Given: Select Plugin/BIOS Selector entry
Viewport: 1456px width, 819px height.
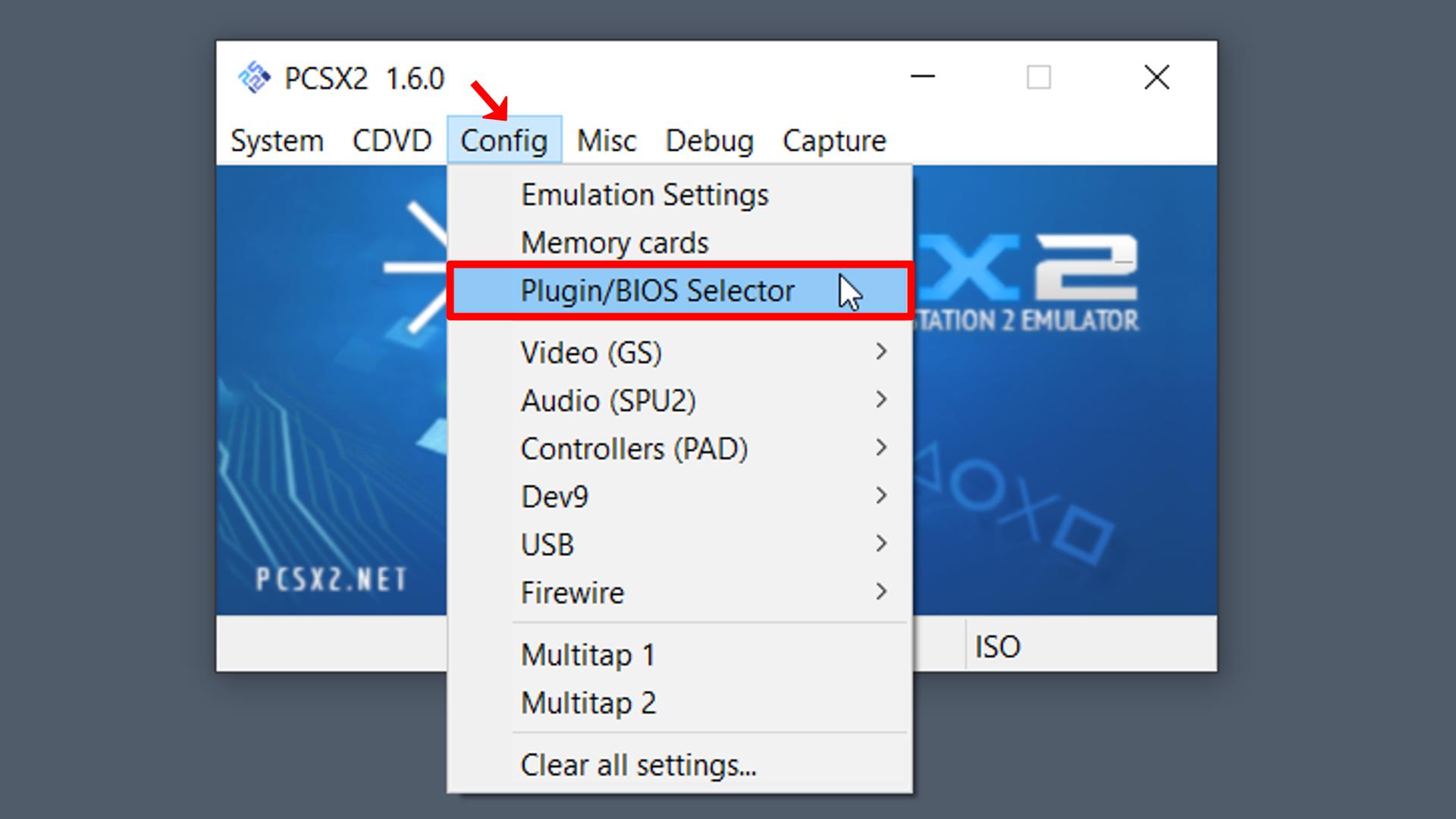Looking at the screenshot, I should click(680, 291).
